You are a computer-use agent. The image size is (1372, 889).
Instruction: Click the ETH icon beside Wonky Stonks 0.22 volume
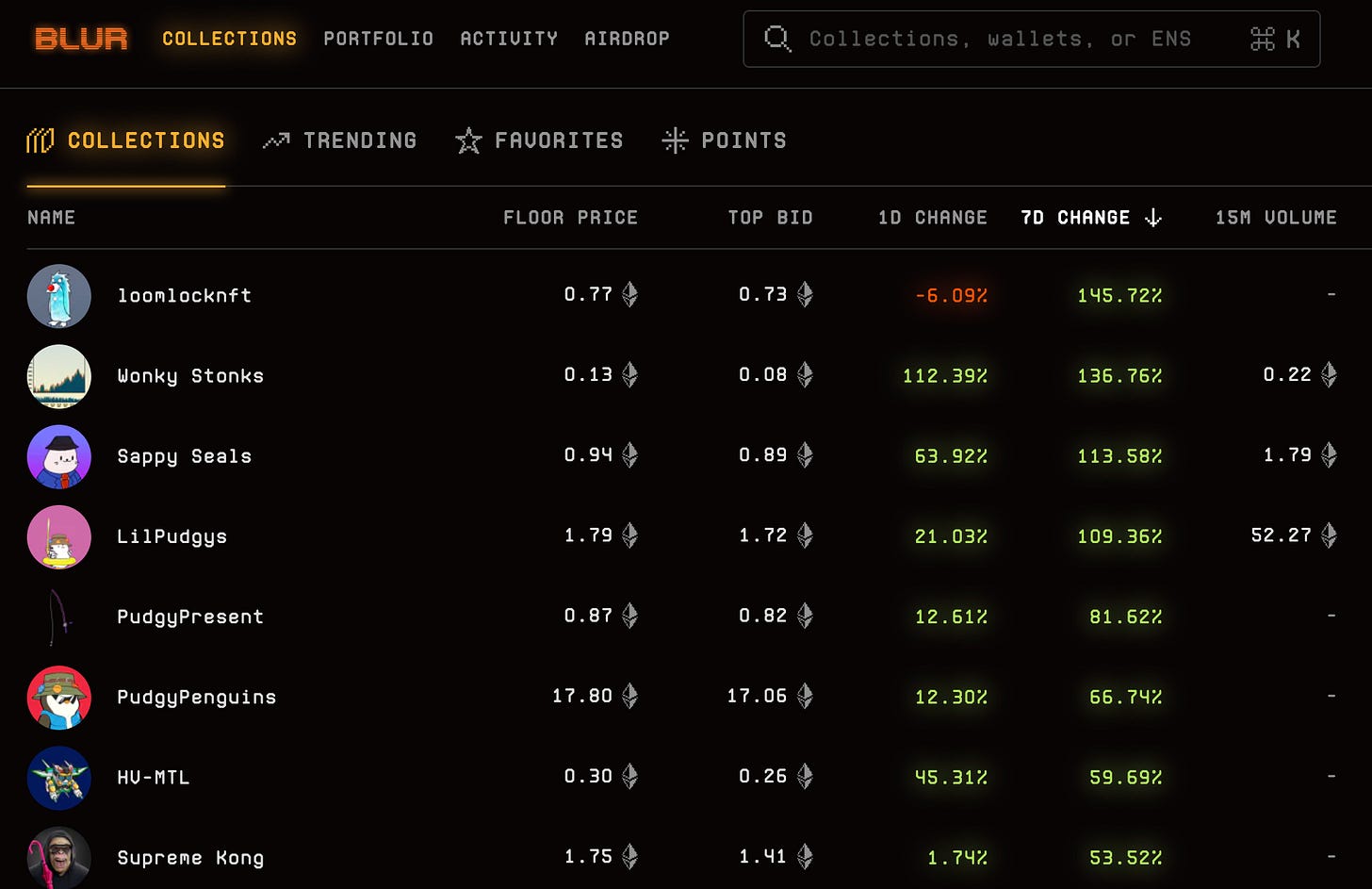(x=1329, y=375)
